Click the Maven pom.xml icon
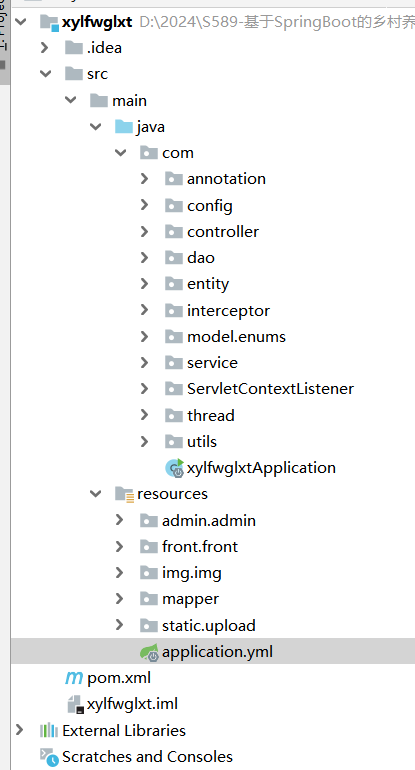 (74, 678)
